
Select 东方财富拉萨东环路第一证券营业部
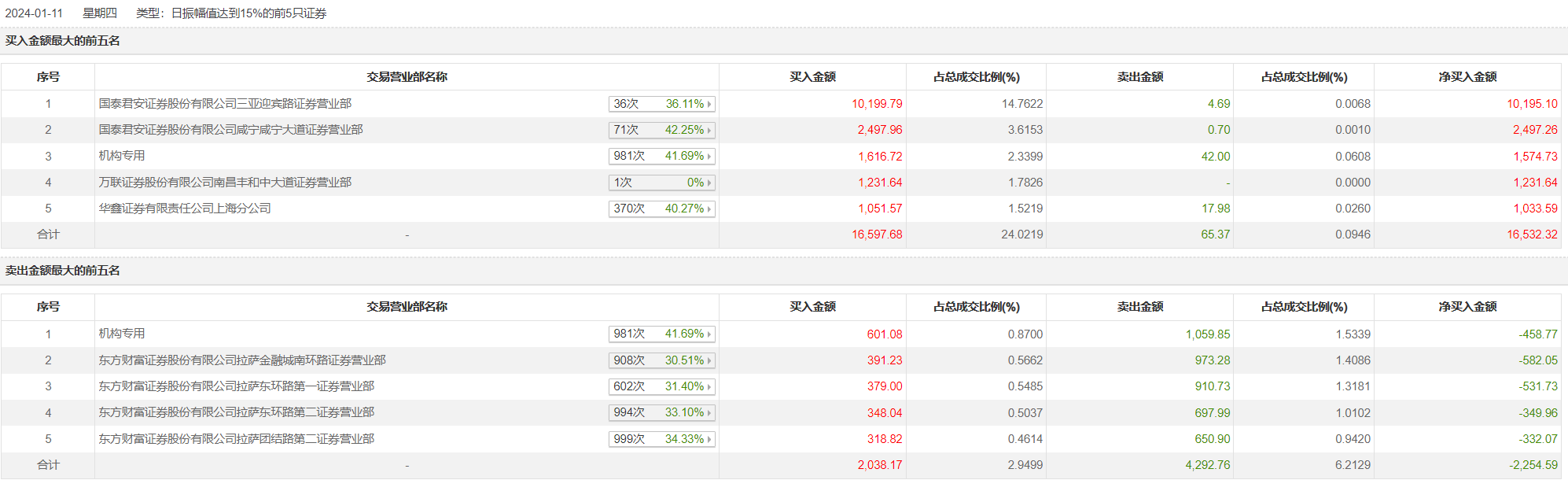pyautogui.click(x=236, y=386)
